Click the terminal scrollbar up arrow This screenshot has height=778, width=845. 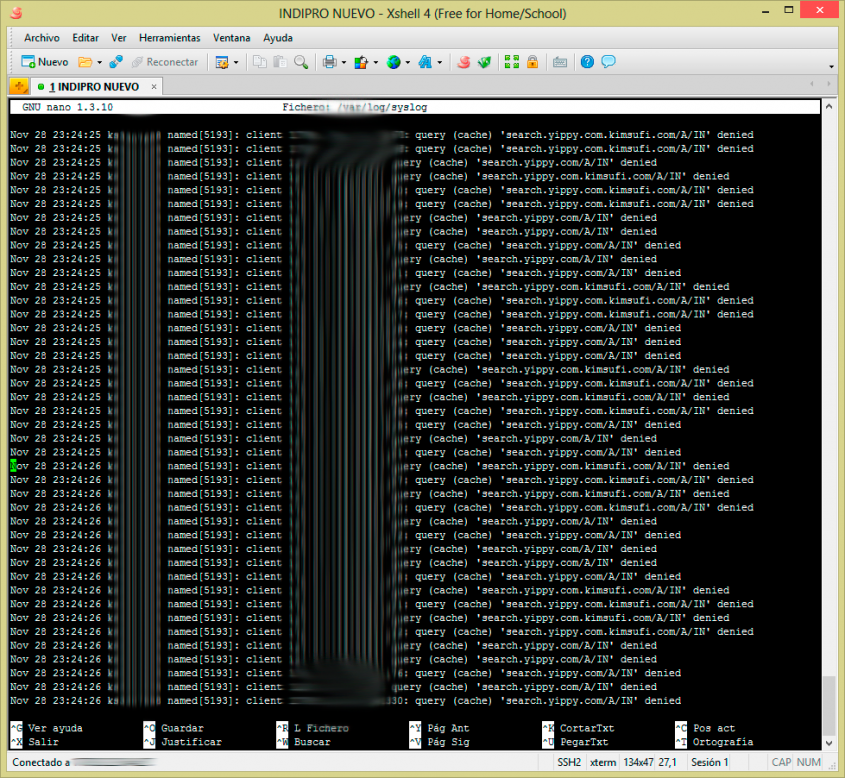point(829,106)
